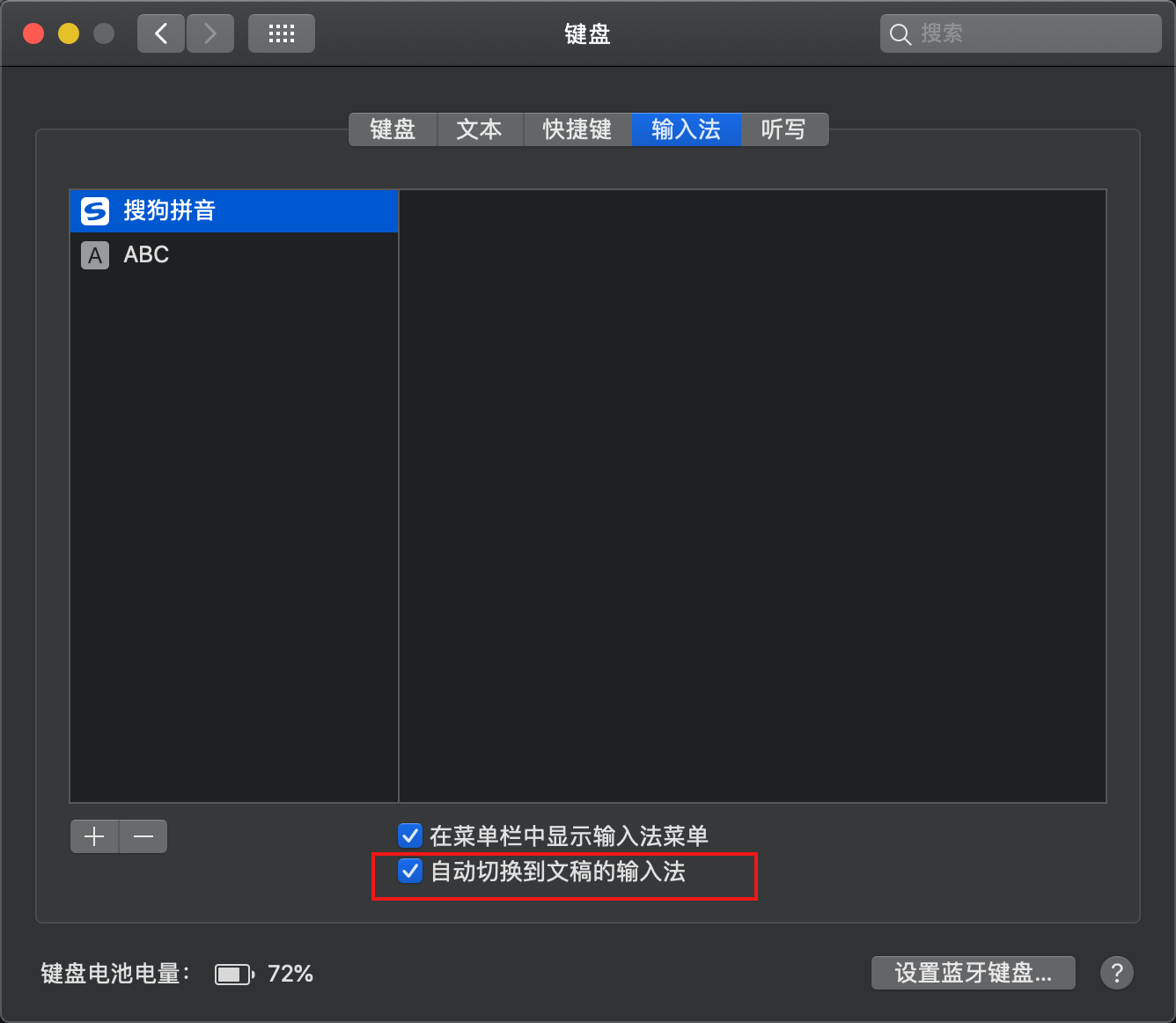Click the search magnifier icon
Screen dimensions: 1176x1023
[900, 33]
